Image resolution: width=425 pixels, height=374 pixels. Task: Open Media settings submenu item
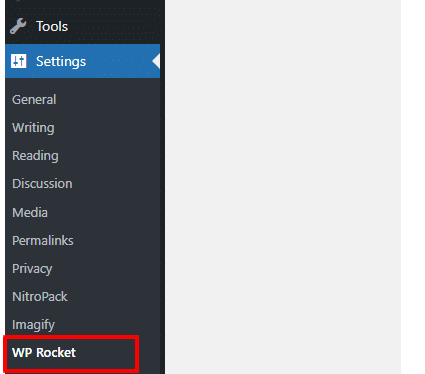tap(30, 212)
